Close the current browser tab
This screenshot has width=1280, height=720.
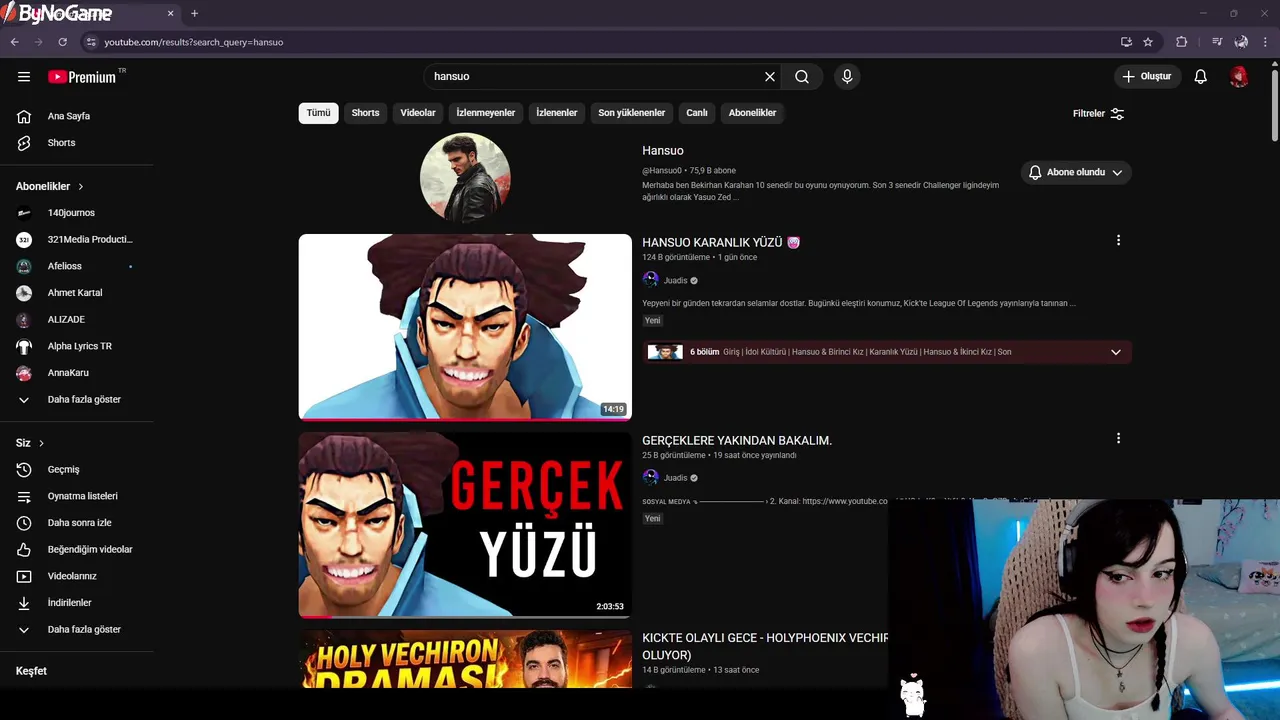pos(170,14)
